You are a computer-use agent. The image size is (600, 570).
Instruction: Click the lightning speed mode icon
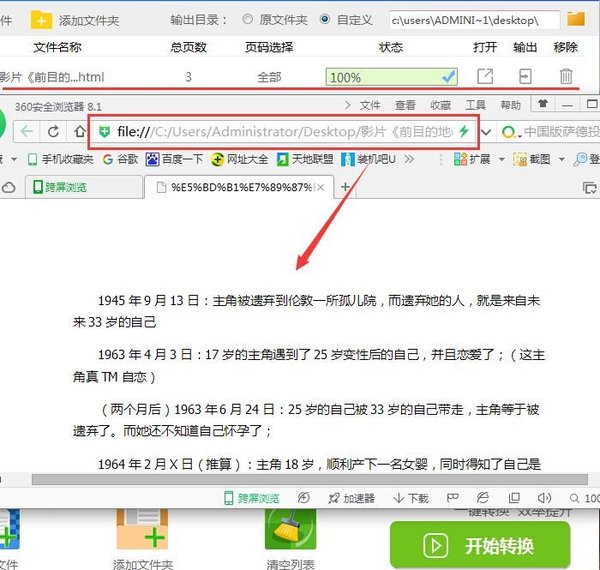point(464,131)
